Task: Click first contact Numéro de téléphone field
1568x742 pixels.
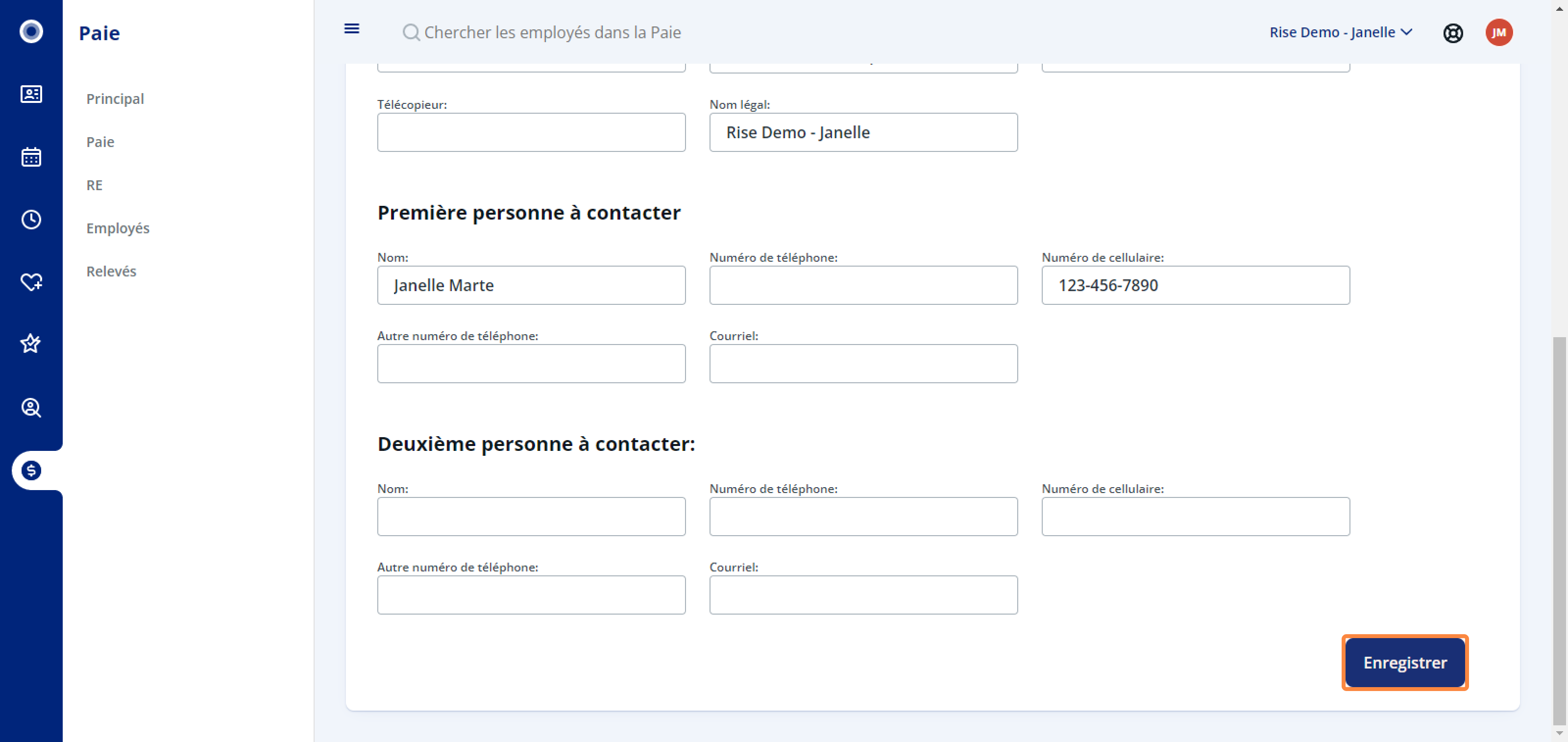Action: (863, 285)
